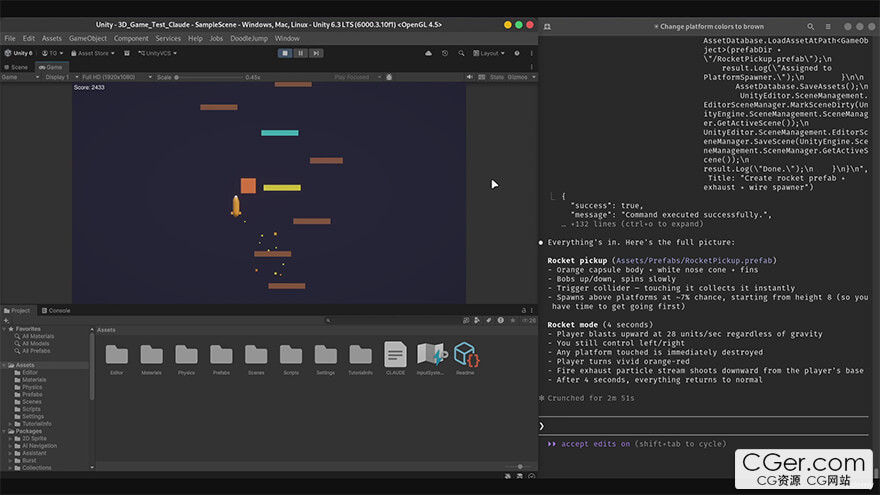Click the add asset plus button
Viewport: 880px width, 495px height.
click(6, 321)
